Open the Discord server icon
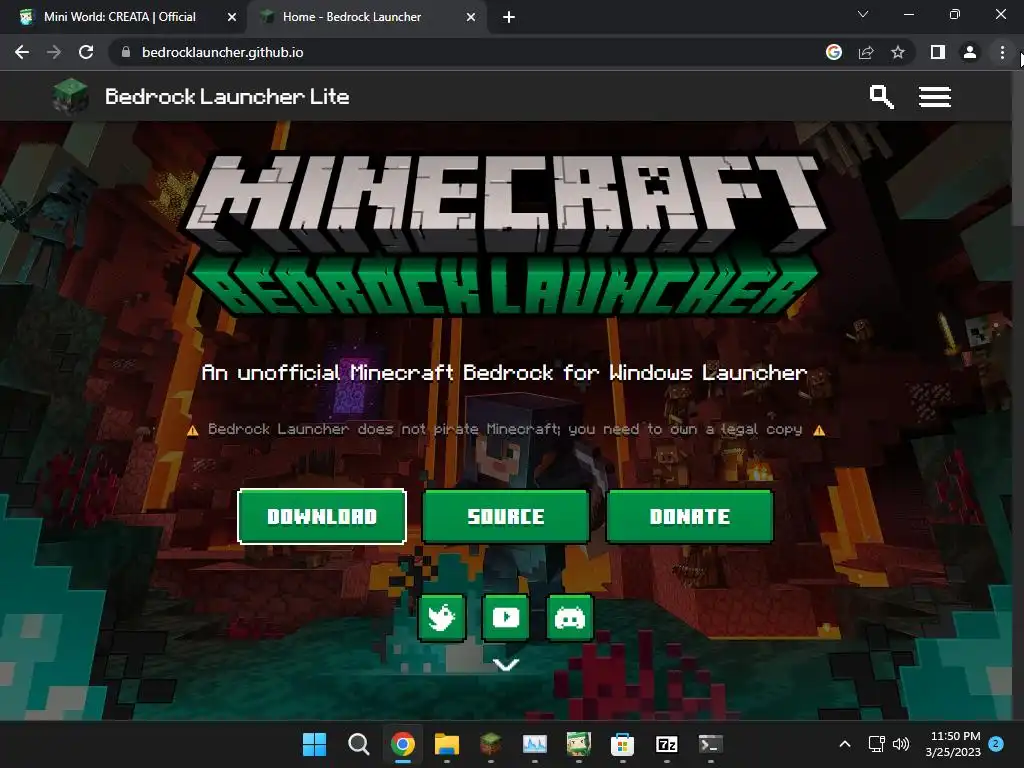The height and width of the screenshot is (768, 1024). [569, 617]
